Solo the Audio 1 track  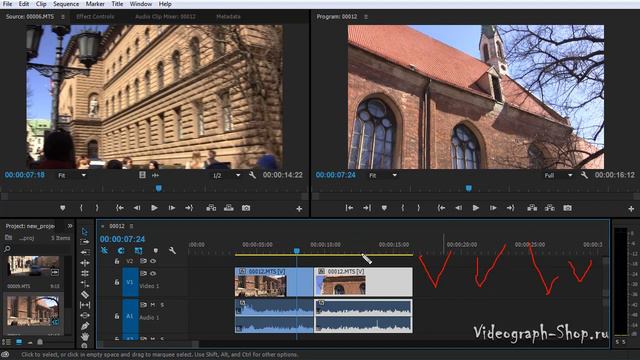tap(162, 304)
